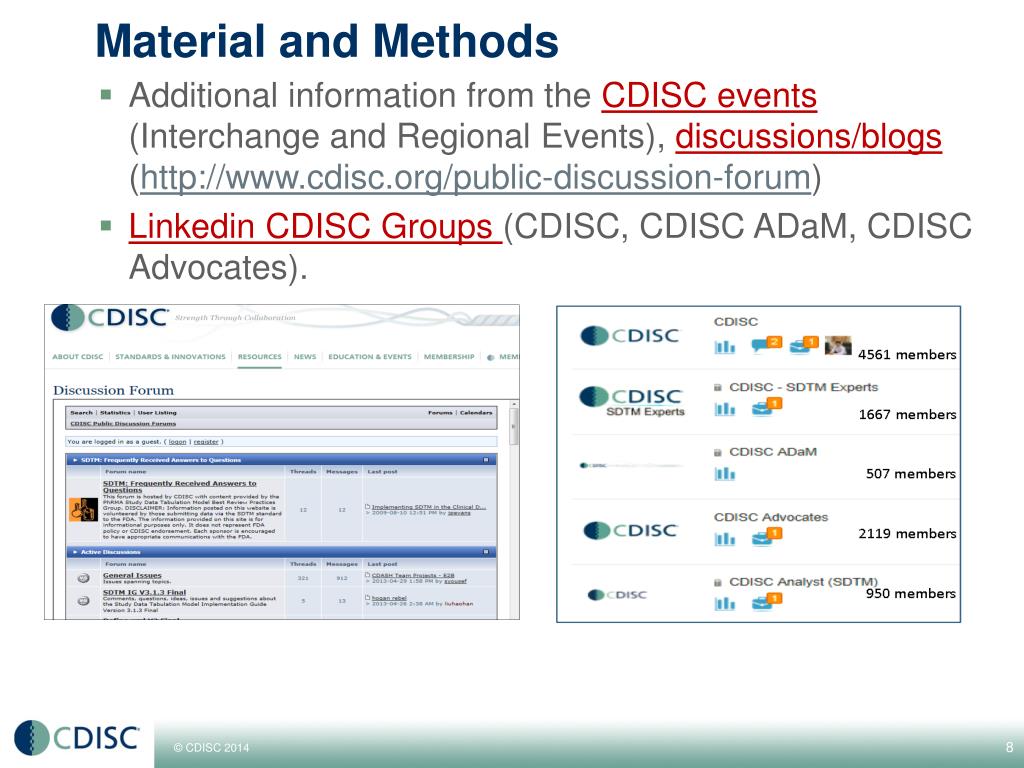The height and width of the screenshot is (768, 1024).
Task: Click the Statistics link in forum toolbar
Action: (x=116, y=413)
